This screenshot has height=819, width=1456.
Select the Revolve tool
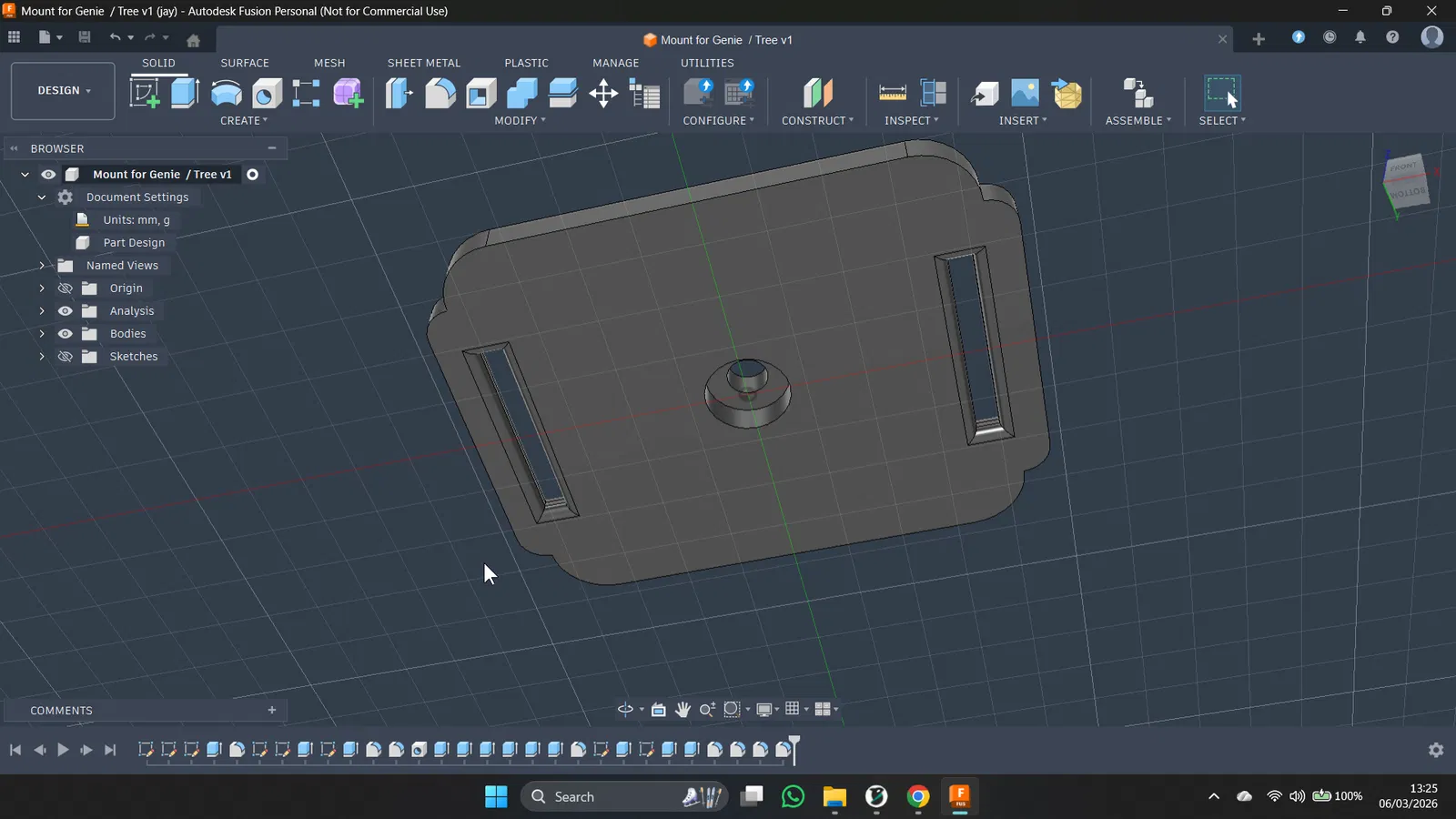226,93
